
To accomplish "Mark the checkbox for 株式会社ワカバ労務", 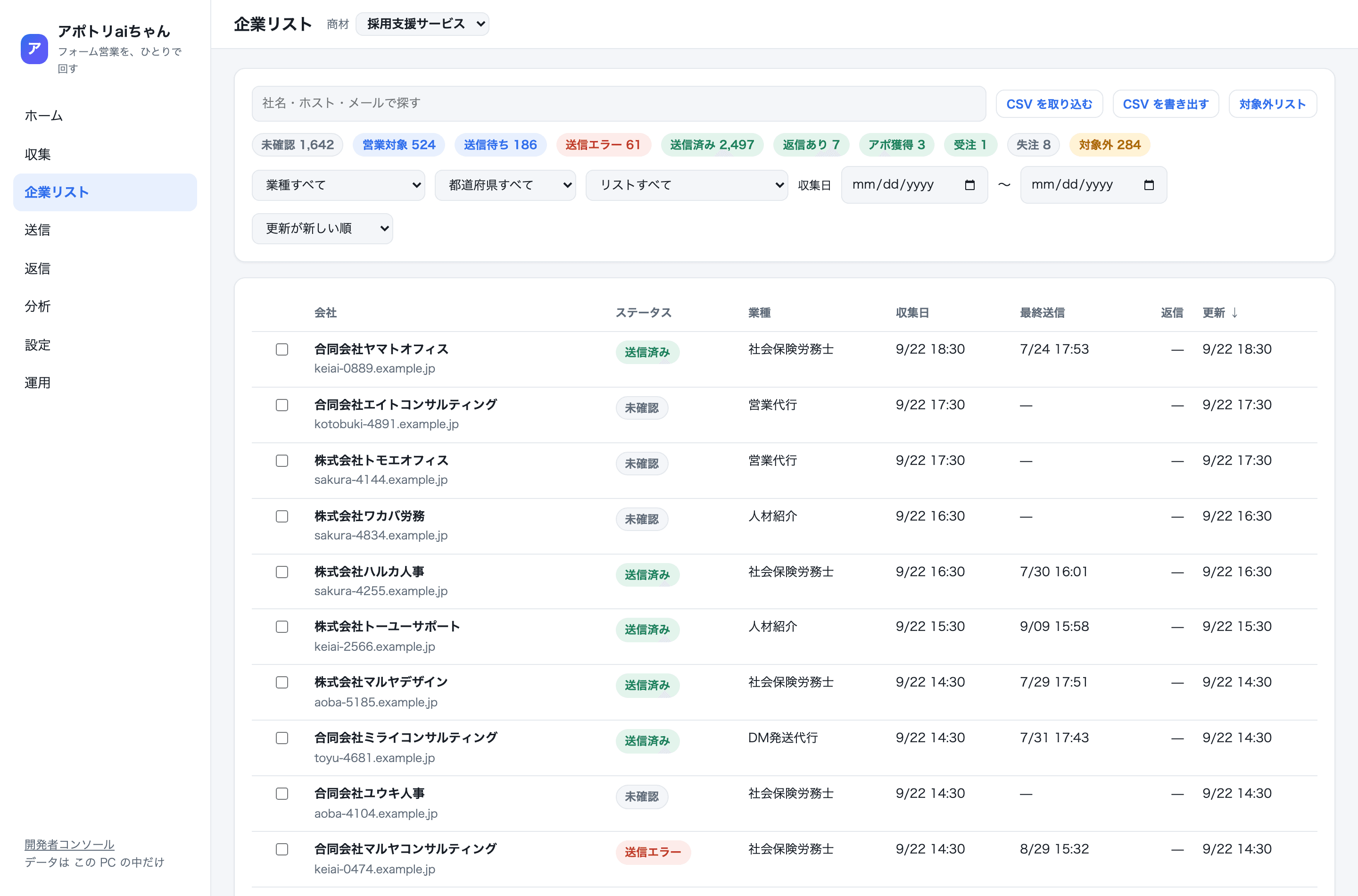I will (282, 516).
